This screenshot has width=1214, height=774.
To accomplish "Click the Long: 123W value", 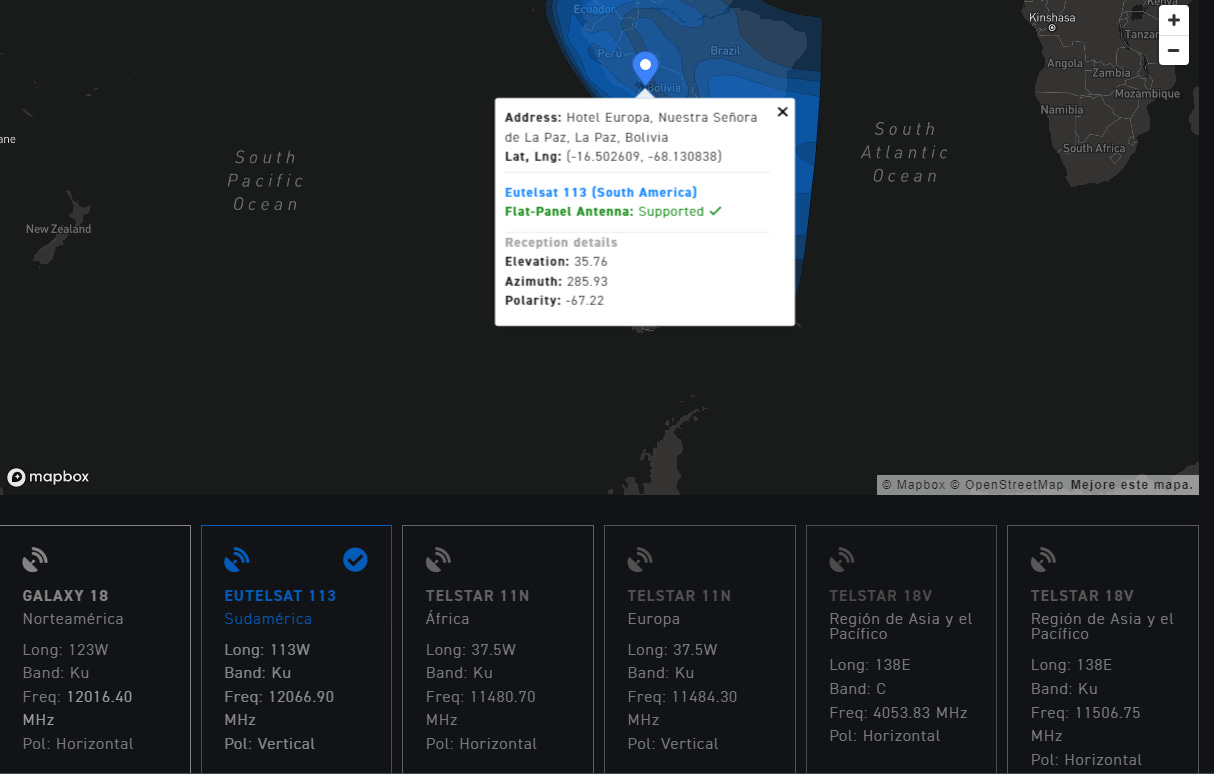I will pos(66,650).
